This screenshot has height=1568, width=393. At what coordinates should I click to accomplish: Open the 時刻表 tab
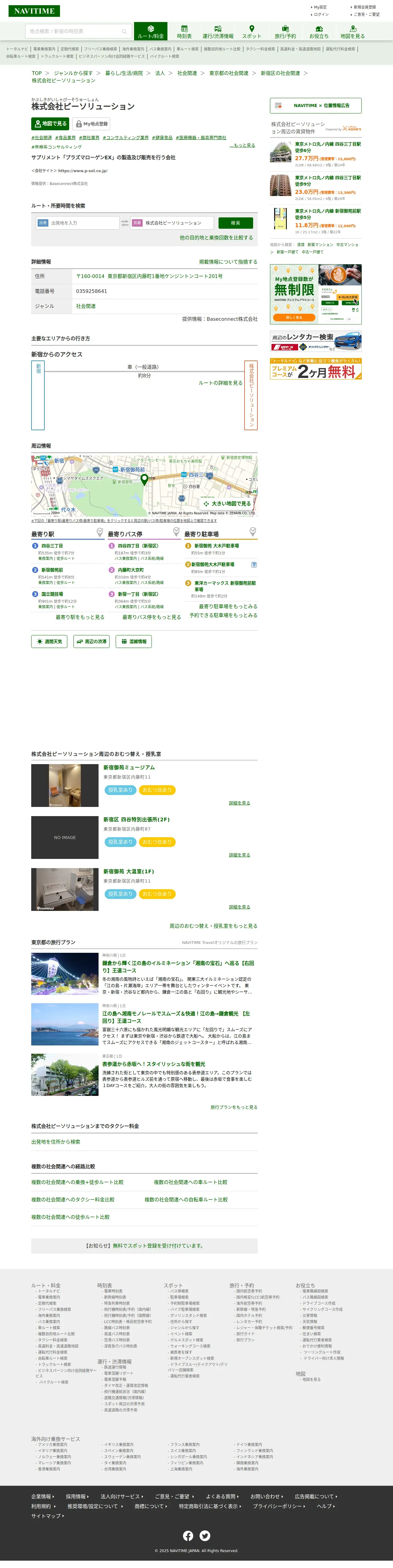(x=184, y=32)
